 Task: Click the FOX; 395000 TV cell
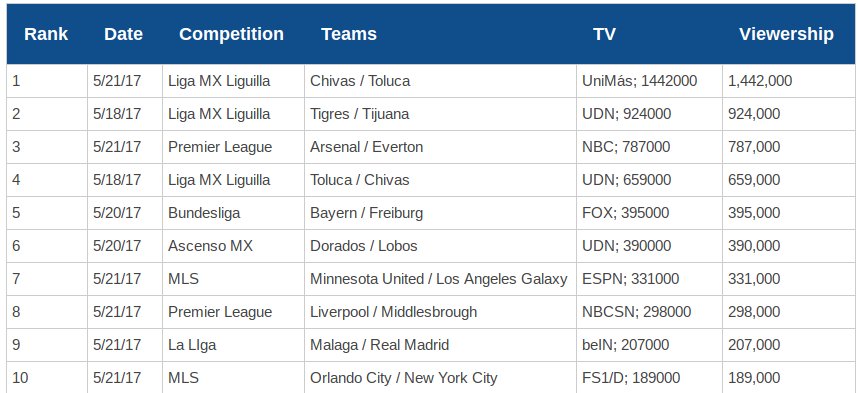649,213
